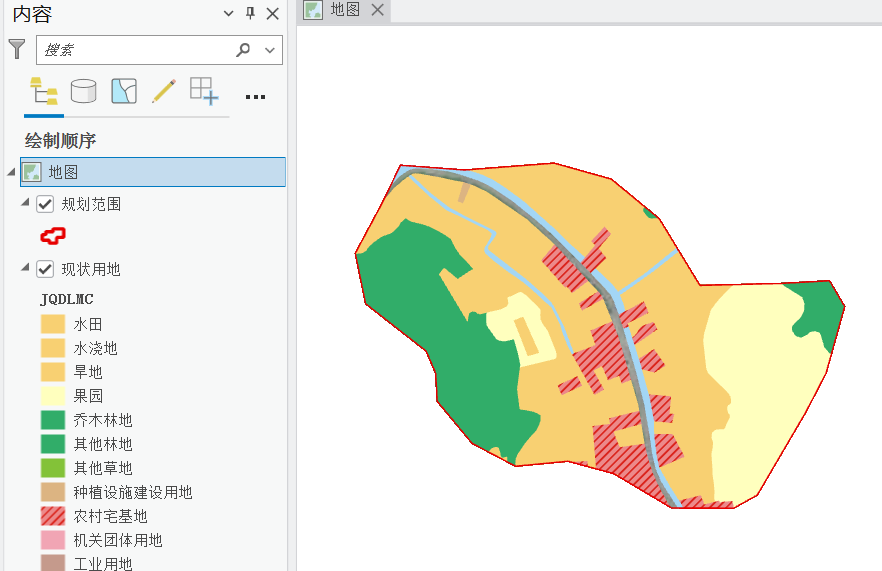
Task: Click the 水田 legend label
Action: 88,325
